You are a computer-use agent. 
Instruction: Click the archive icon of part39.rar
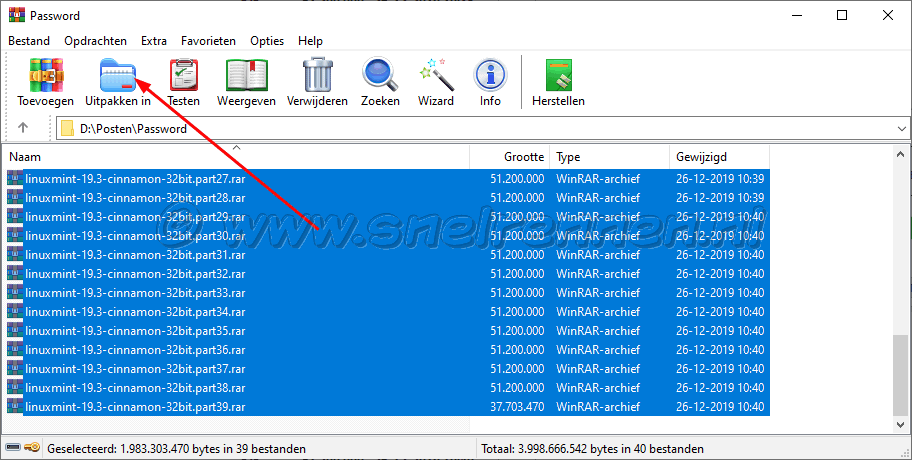pos(15,406)
